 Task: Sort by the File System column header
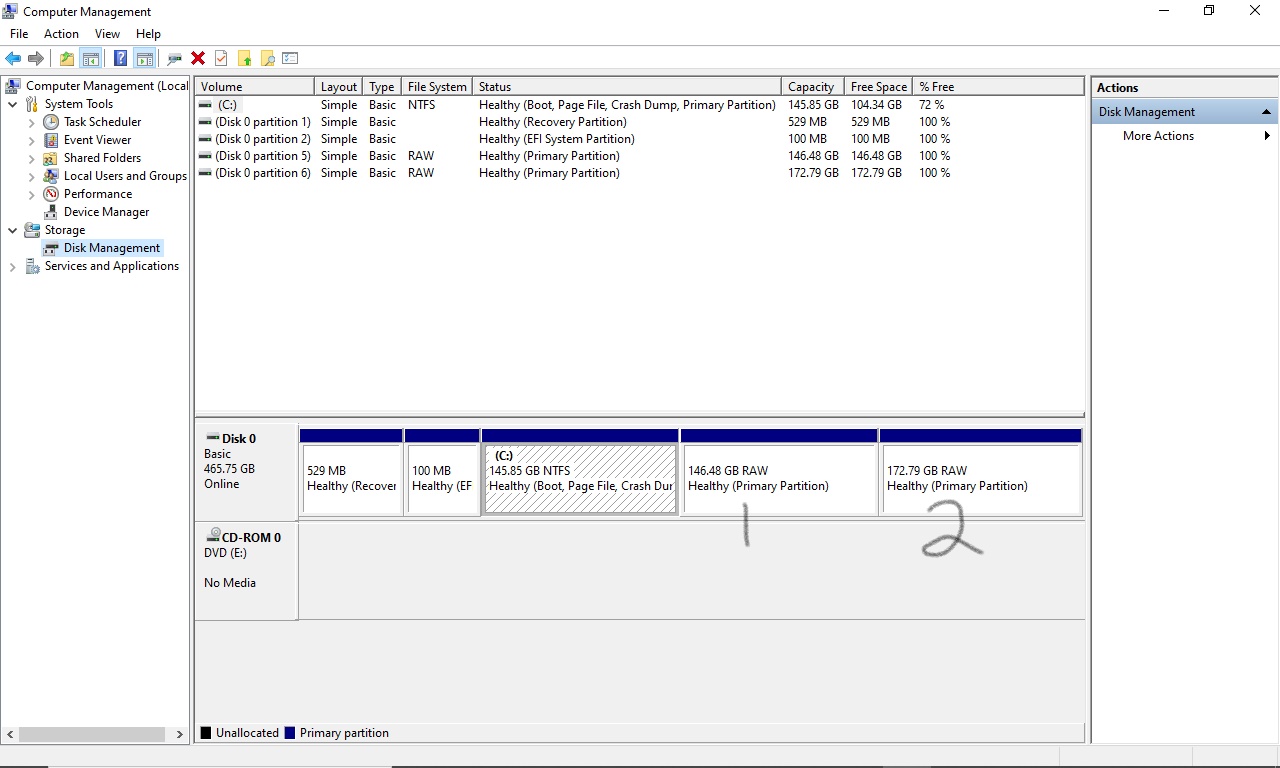(x=437, y=87)
